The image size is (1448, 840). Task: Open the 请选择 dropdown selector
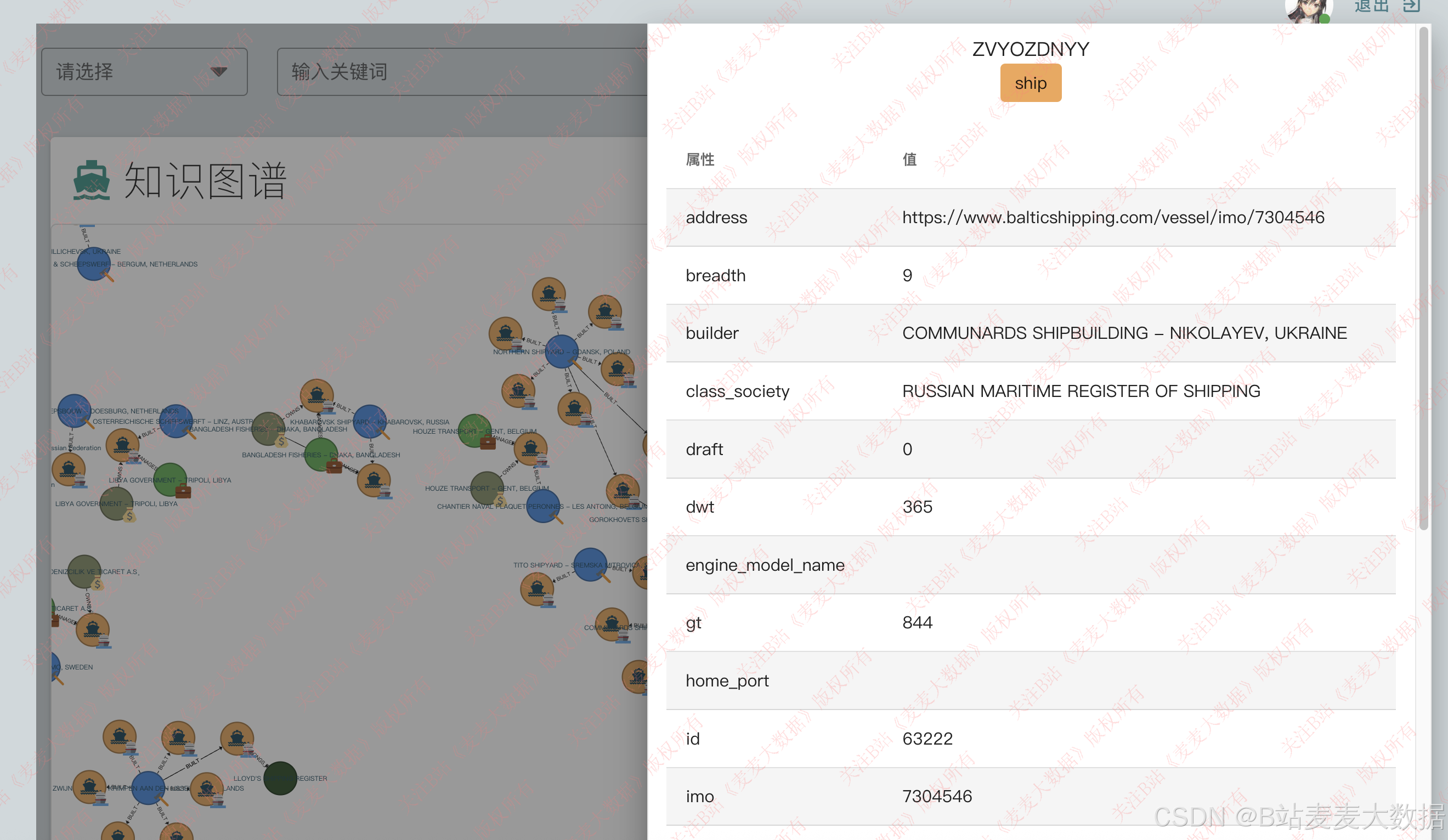(x=144, y=72)
